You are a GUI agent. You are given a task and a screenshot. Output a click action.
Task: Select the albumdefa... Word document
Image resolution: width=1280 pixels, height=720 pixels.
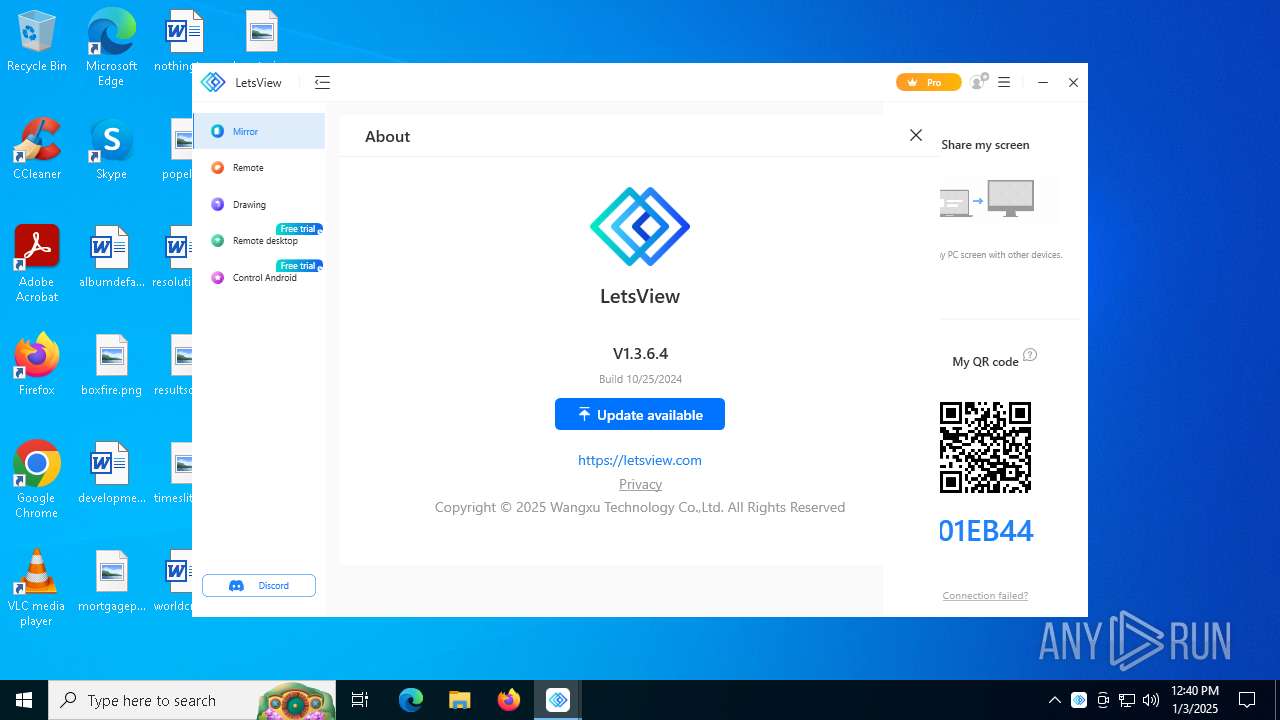[111, 257]
